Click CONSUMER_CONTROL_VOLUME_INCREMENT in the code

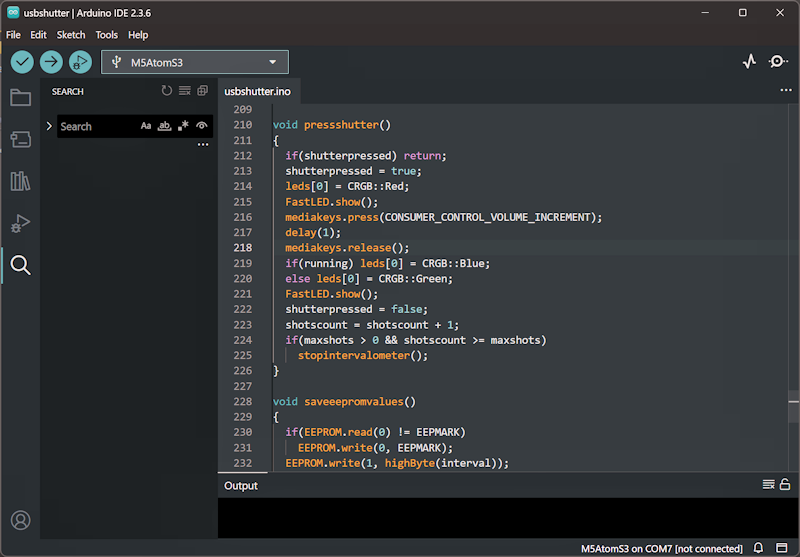(x=488, y=217)
